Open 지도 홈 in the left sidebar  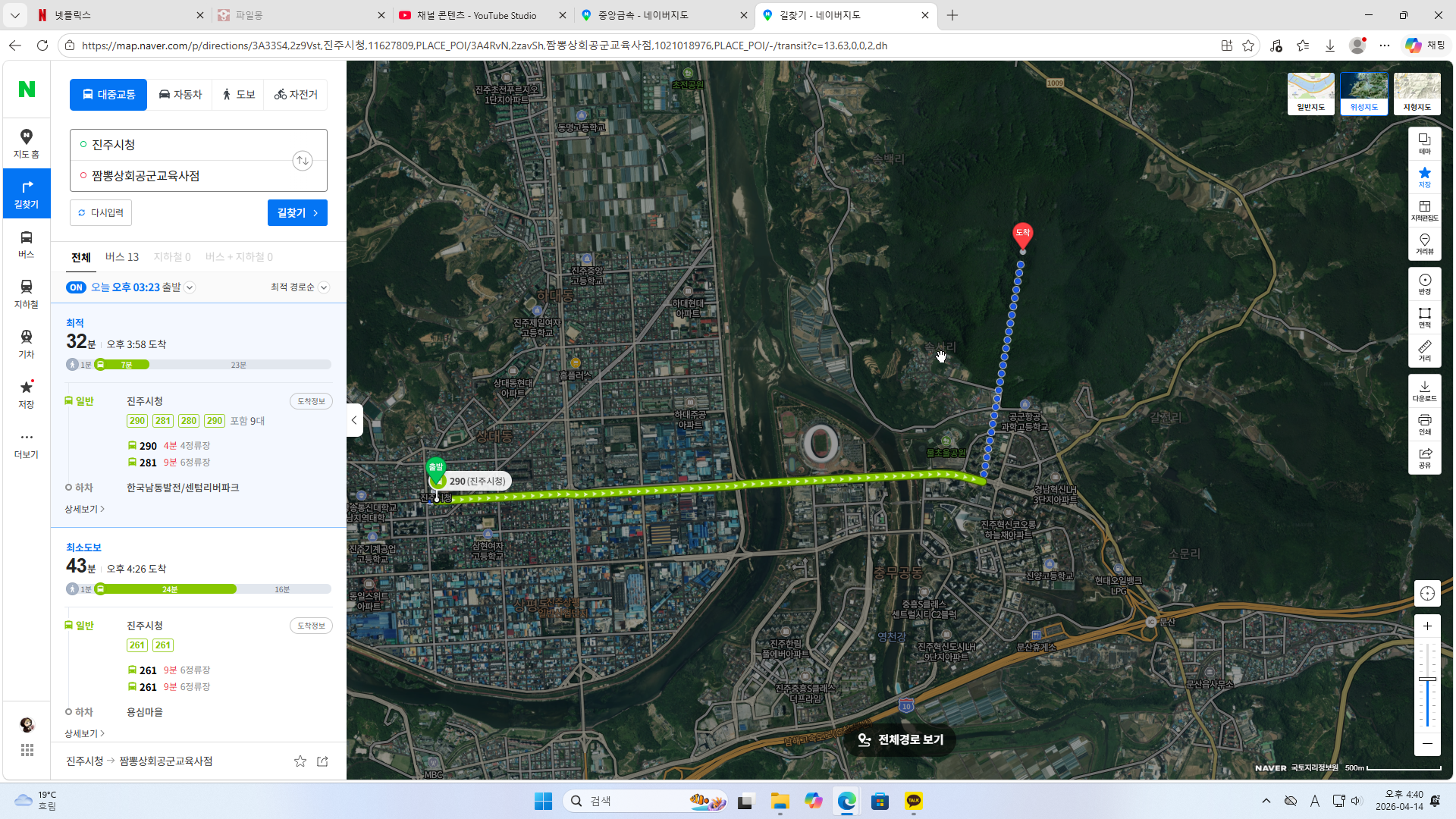click(27, 143)
